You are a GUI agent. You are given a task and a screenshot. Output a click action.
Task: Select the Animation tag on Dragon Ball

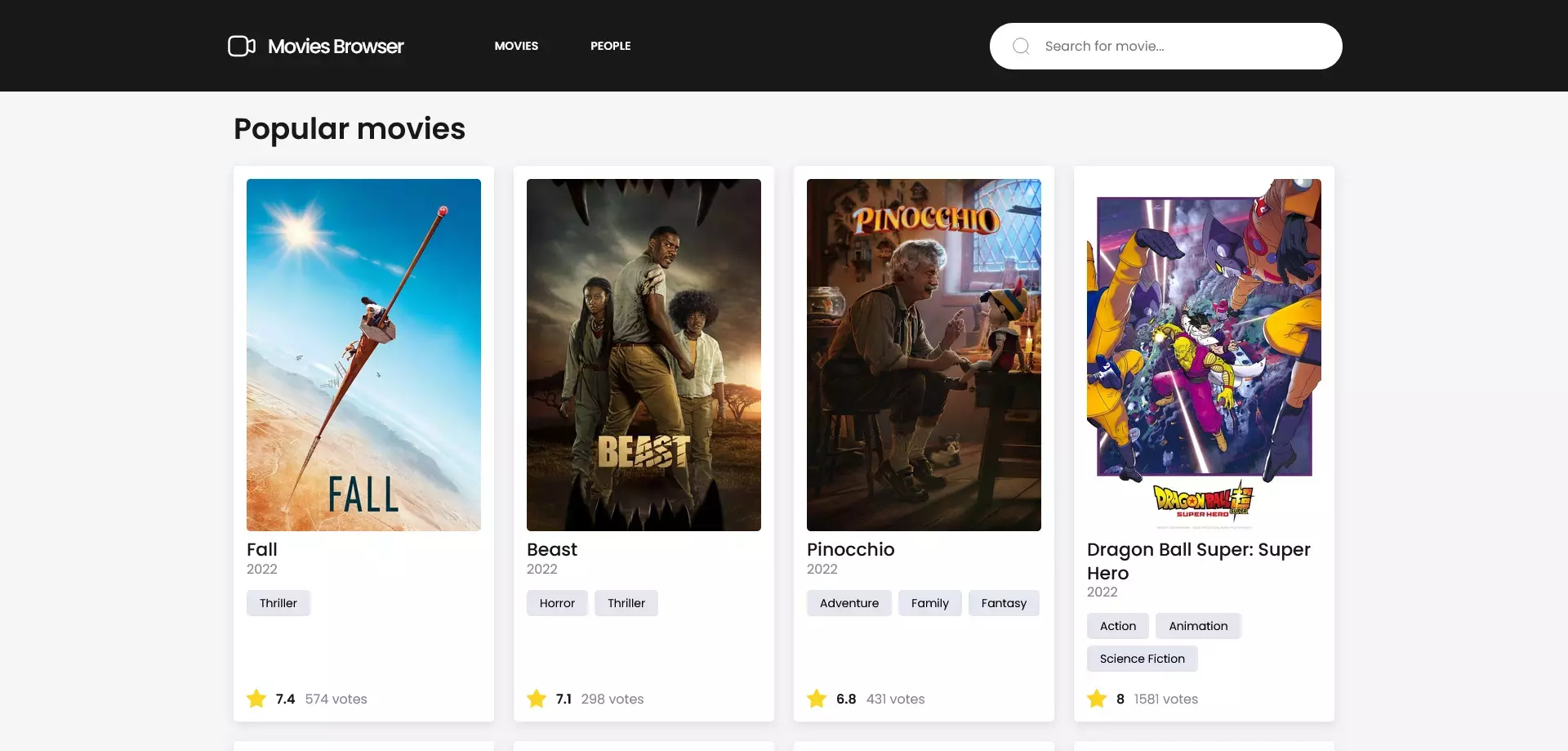(x=1198, y=626)
